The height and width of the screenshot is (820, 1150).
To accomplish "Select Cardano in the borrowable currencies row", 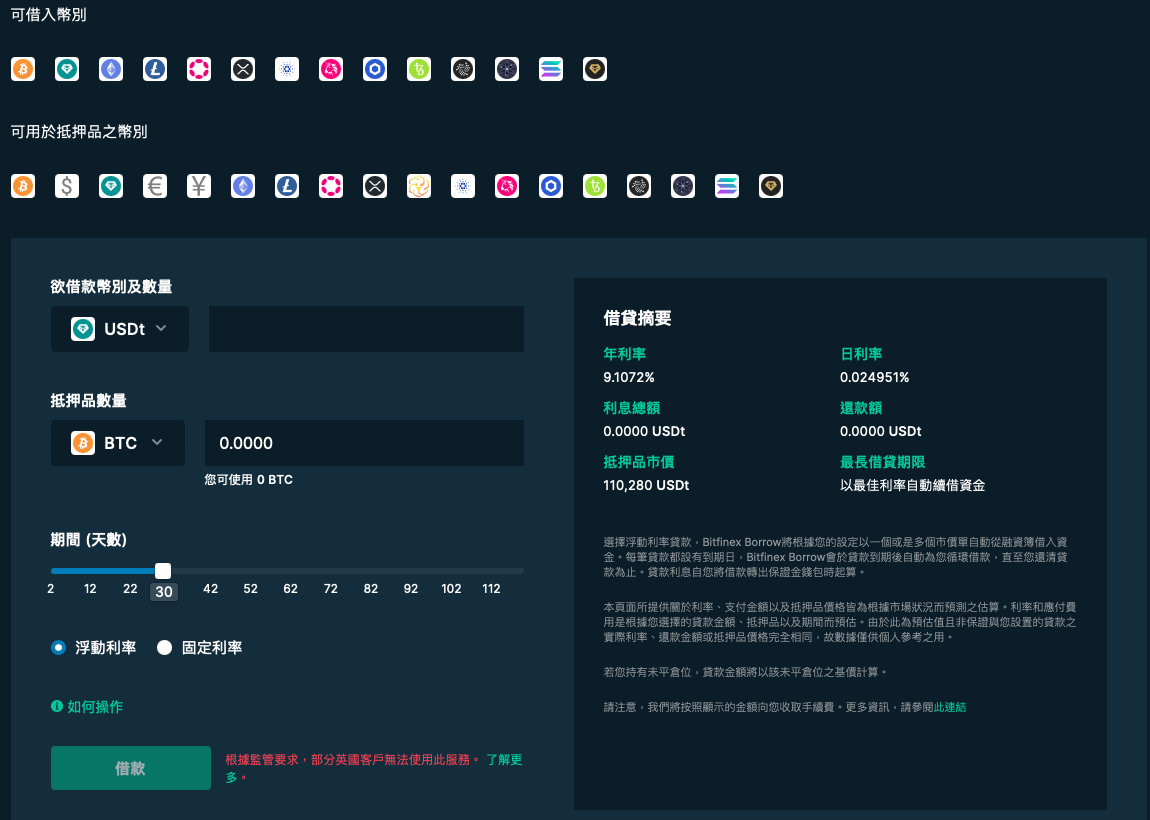I will click(287, 69).
